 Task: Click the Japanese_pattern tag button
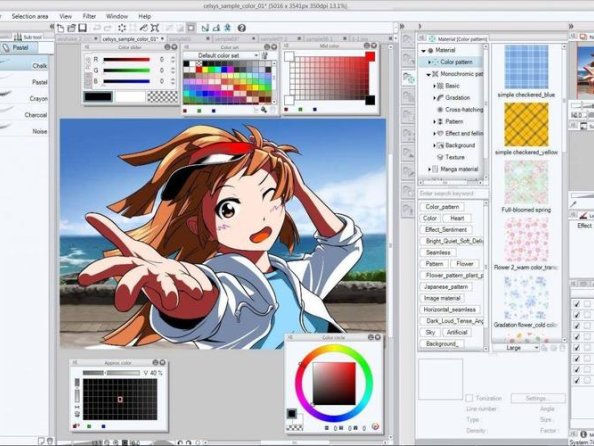point(446,287)
